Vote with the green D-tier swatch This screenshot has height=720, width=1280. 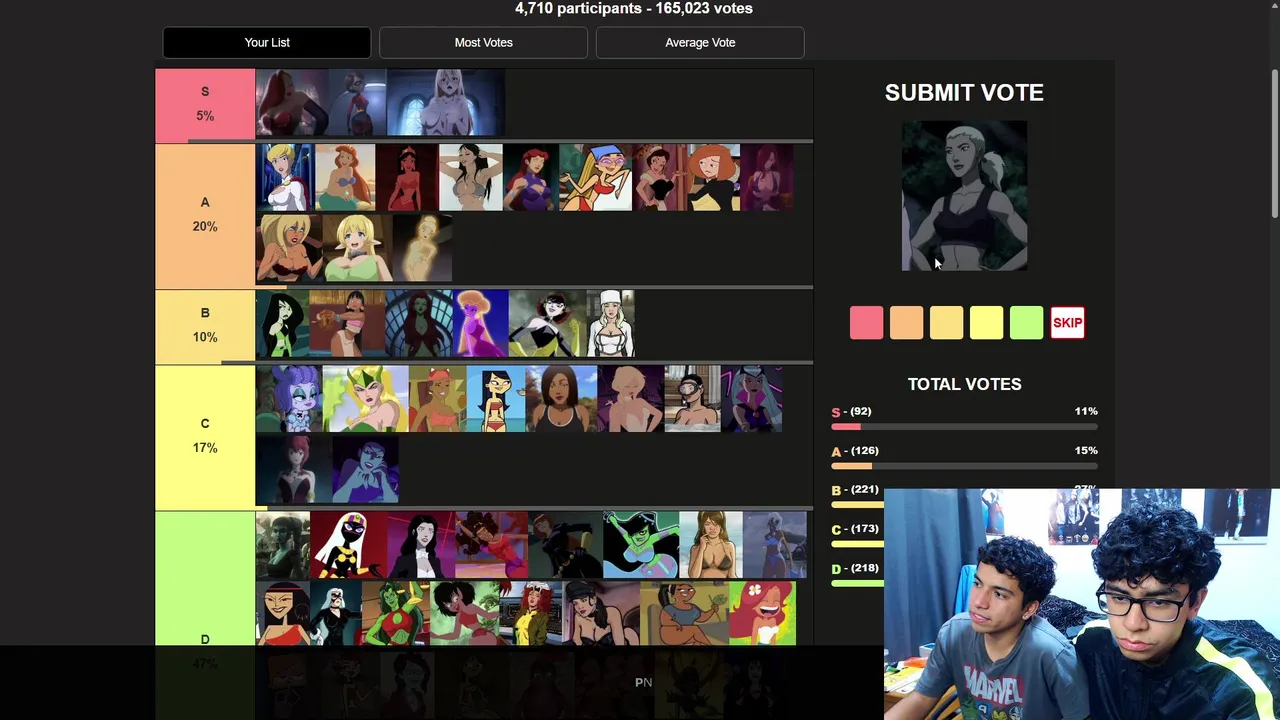[x=1026, y=323]
